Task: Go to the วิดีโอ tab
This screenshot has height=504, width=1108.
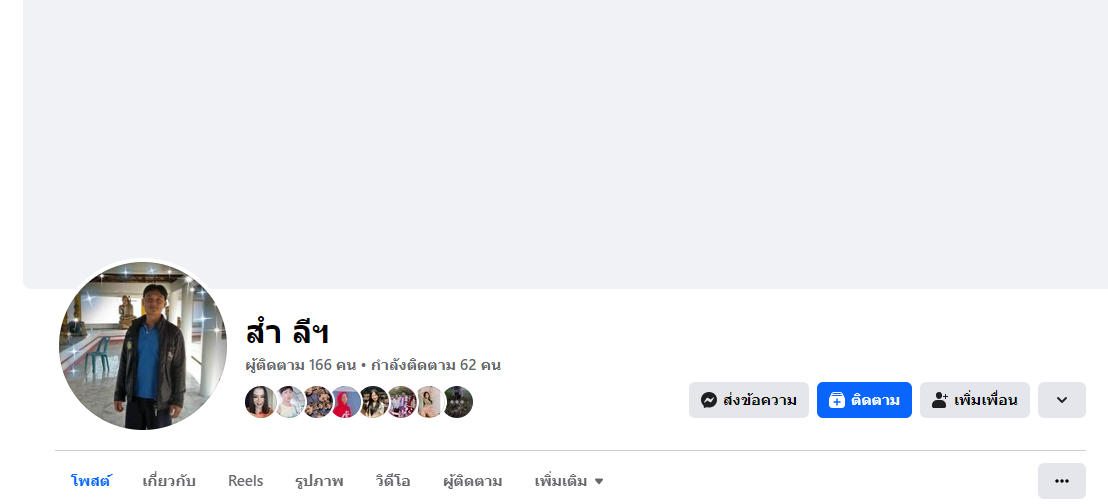Action: [393, 481]
